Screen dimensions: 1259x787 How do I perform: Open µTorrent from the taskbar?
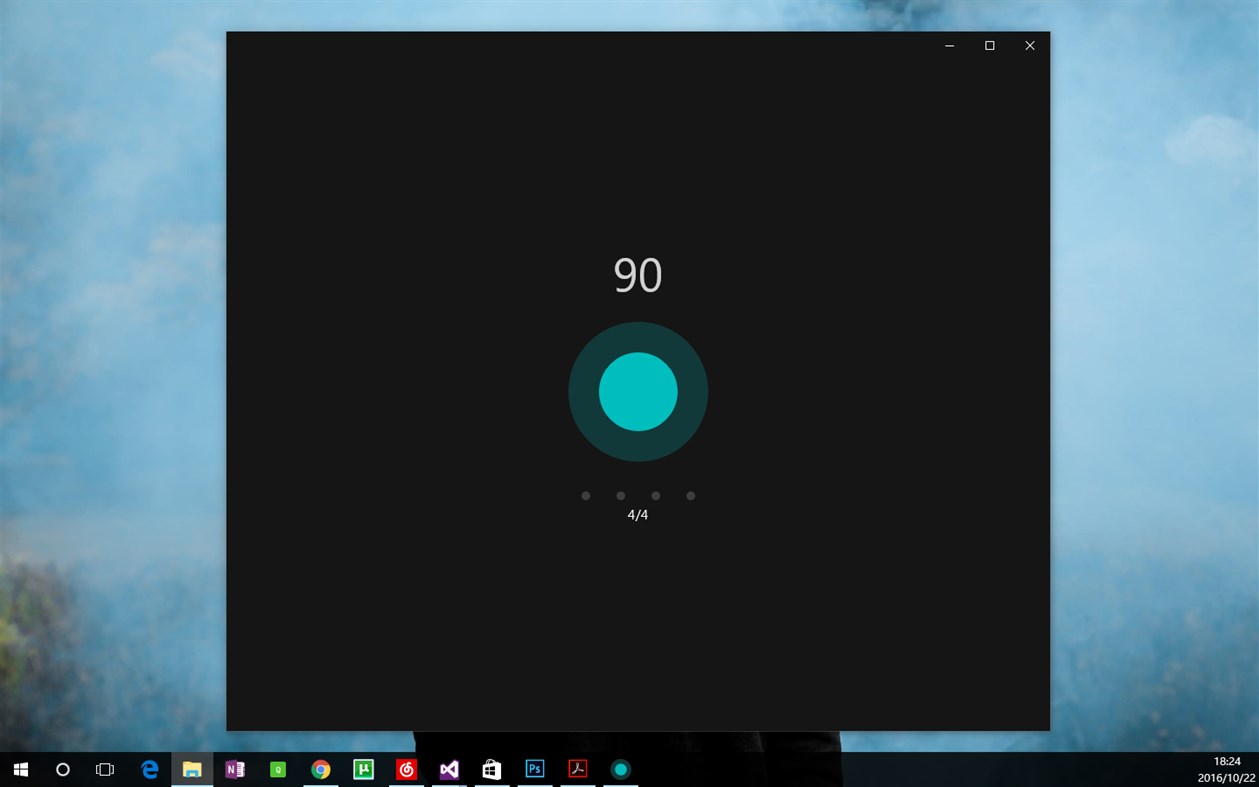tap(364, 769)
